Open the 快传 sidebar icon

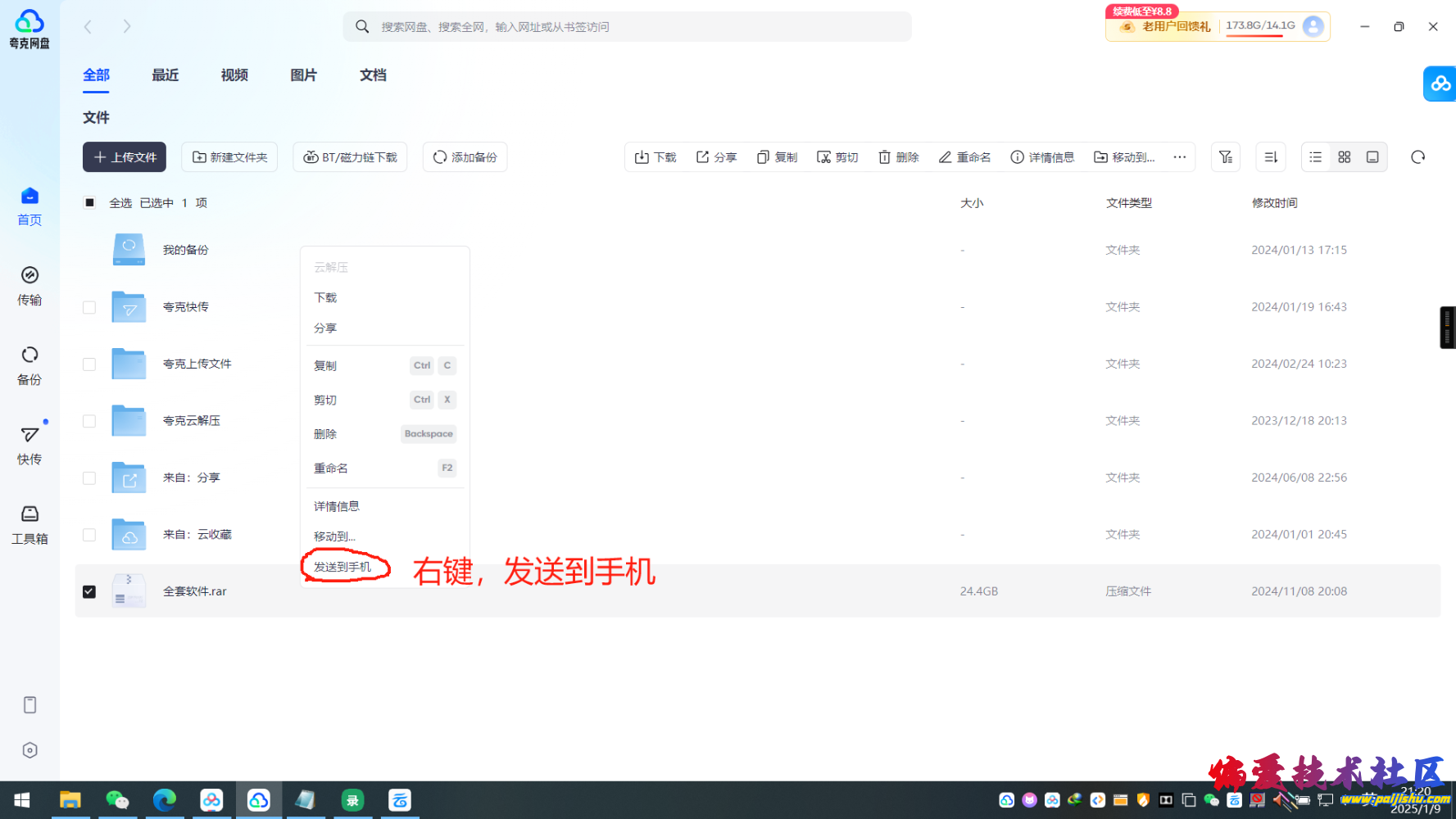coord(29,445)
